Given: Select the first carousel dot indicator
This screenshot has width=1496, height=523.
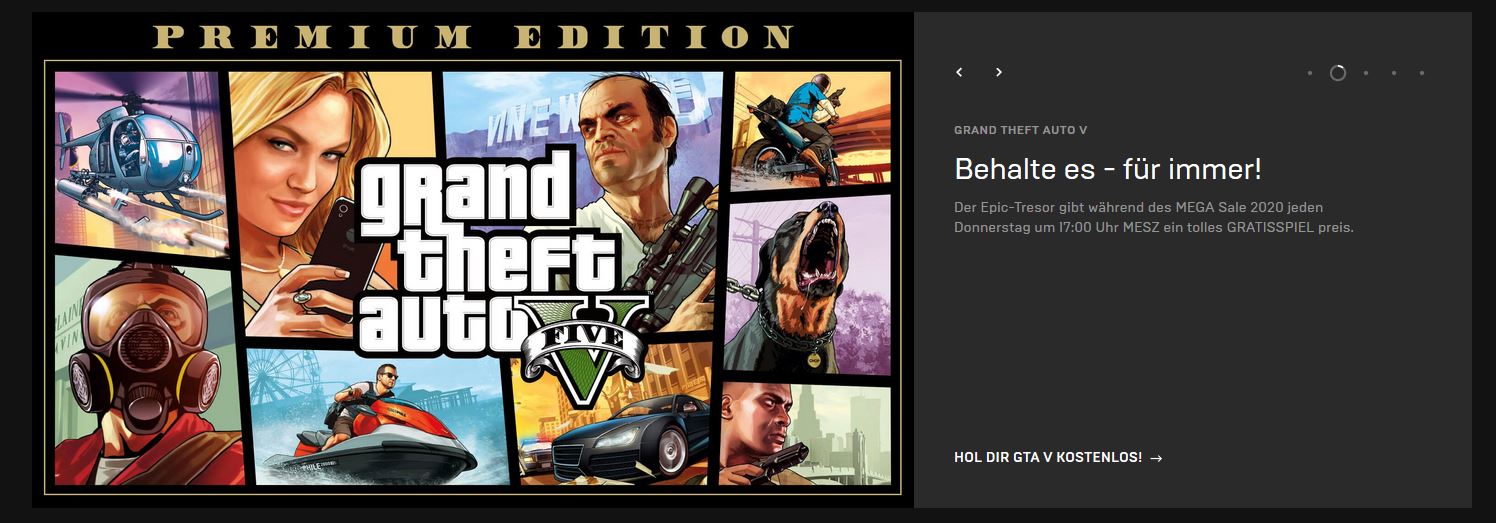Looking at the screenshot, I should point(1310,73).
